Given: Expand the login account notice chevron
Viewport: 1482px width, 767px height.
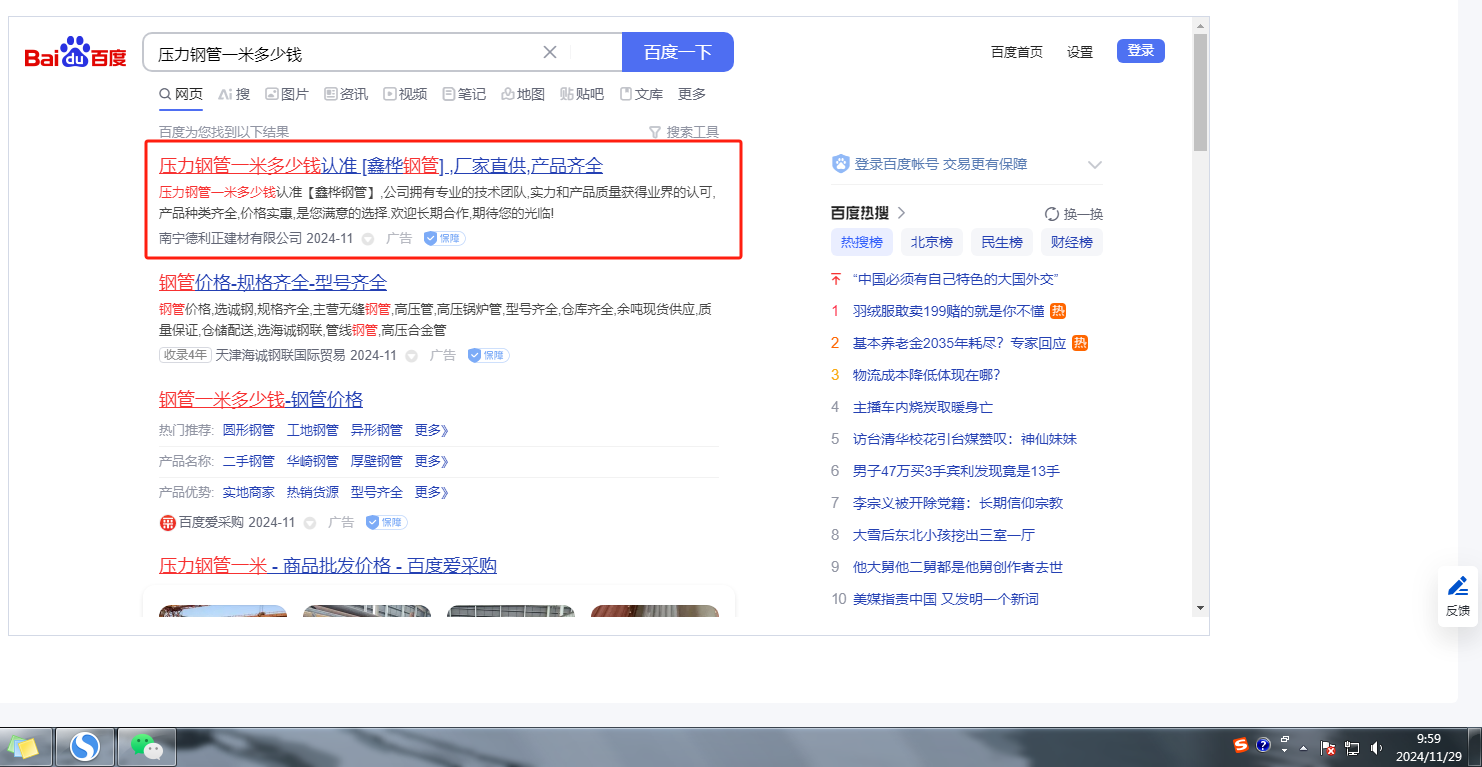Looking at the screenshot, I should [x=1094, y=164].
